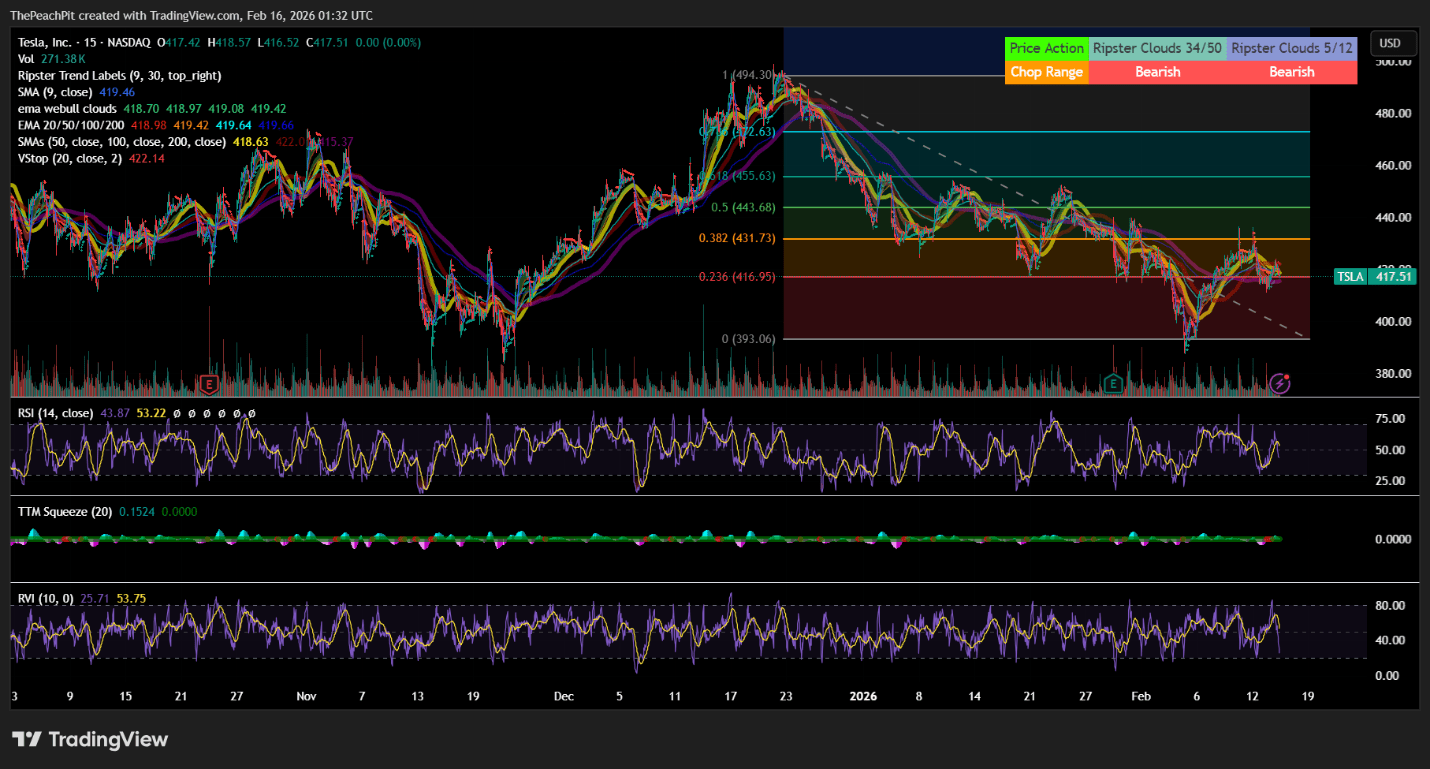This screenshot has width=1430, height=769.
Task: Click the Feb label on the time axis
Action: [1140, 696]
